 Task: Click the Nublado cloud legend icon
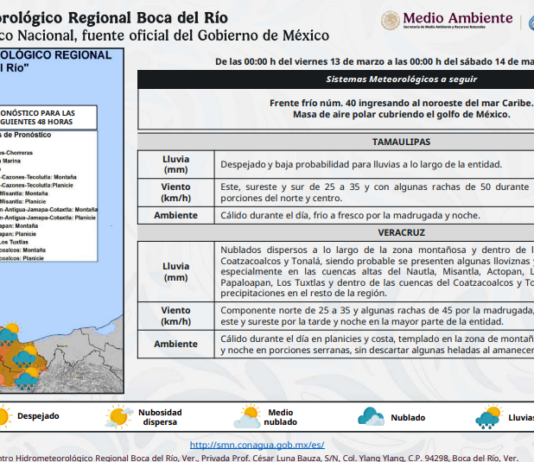[x=371, y=416]
